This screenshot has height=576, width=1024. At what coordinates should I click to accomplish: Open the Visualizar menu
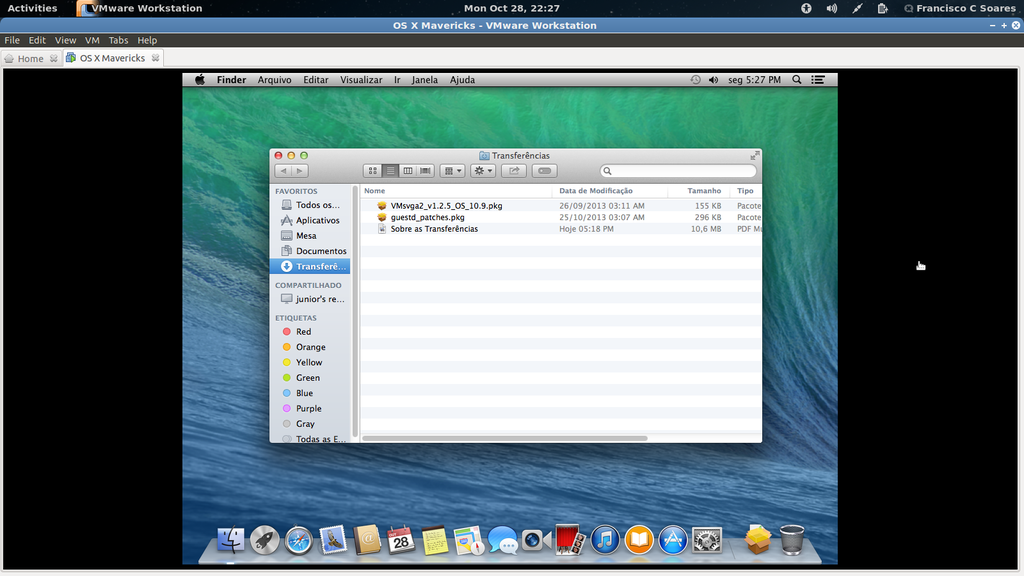tap(361, 80)
